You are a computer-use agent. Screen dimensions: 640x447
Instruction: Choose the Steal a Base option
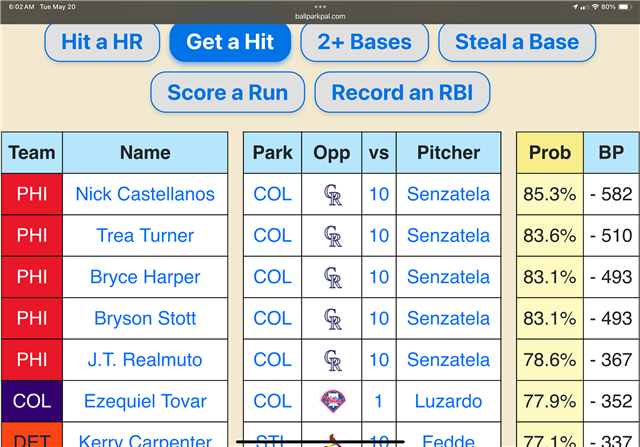(x=517, y=42)
